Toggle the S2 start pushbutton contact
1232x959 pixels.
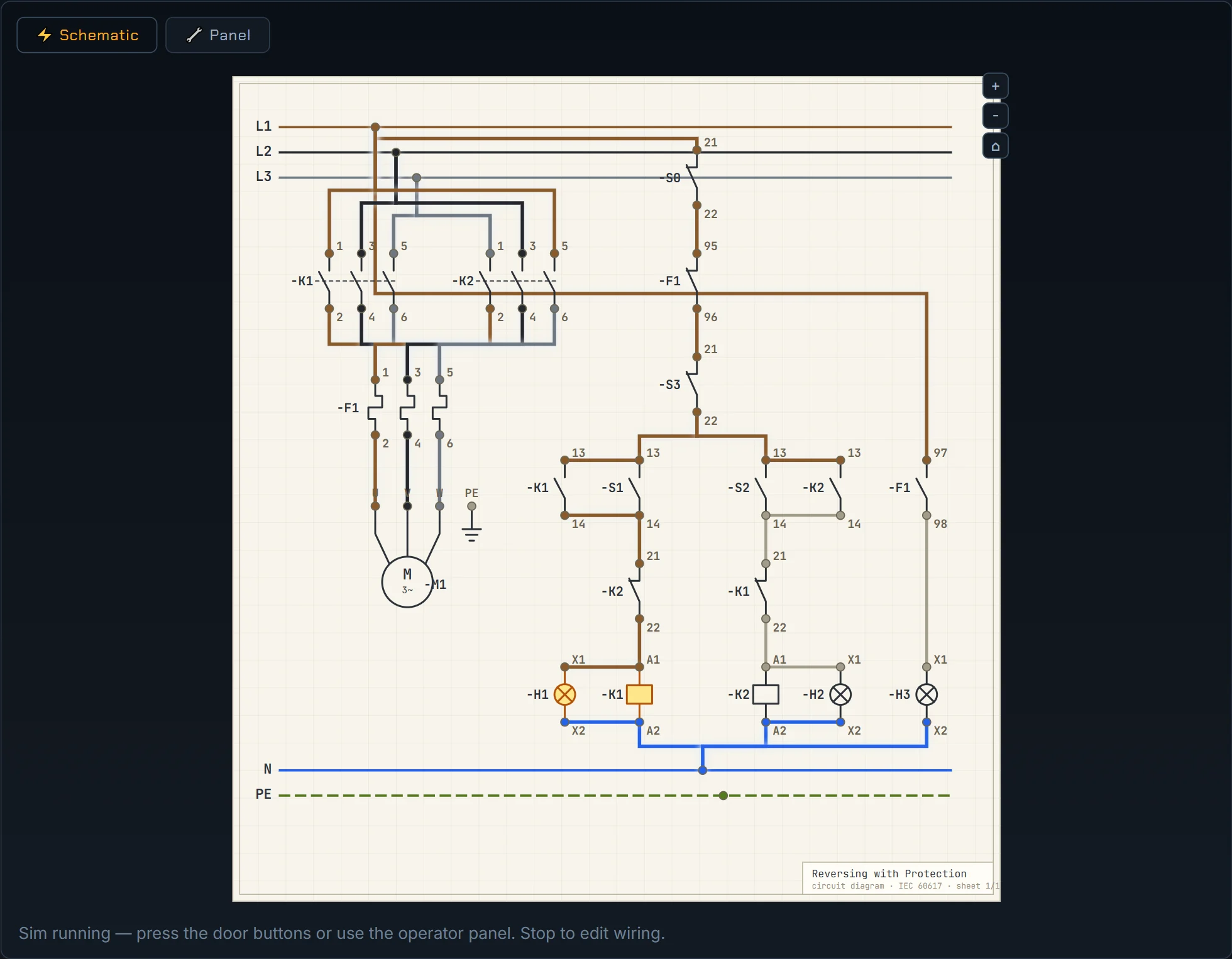[x=762, y=488]
